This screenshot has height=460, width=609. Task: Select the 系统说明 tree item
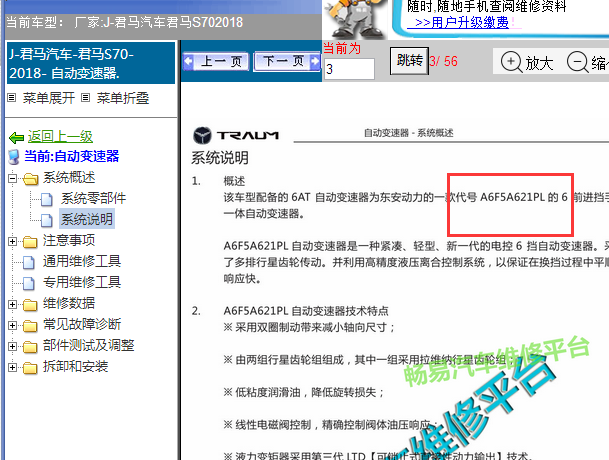click(87, 219)
